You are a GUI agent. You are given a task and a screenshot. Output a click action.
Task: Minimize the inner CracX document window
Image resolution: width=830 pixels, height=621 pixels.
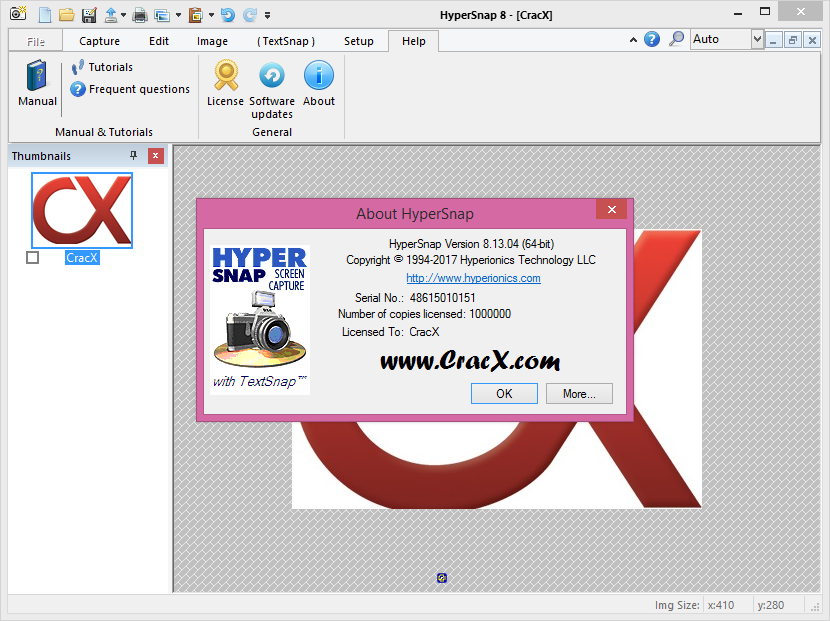[773, 40]
